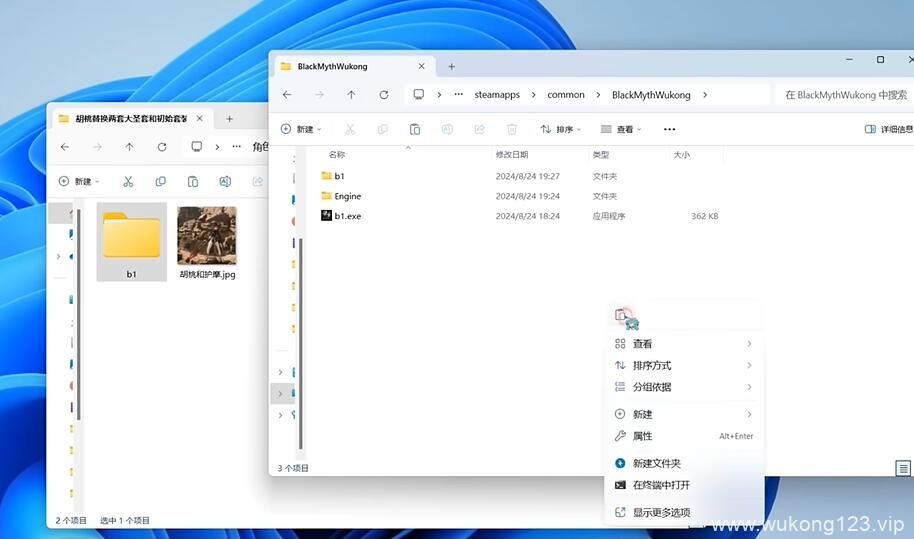
Task: Select large b1 folder in 胡桃 window
Action: [132, 242]
